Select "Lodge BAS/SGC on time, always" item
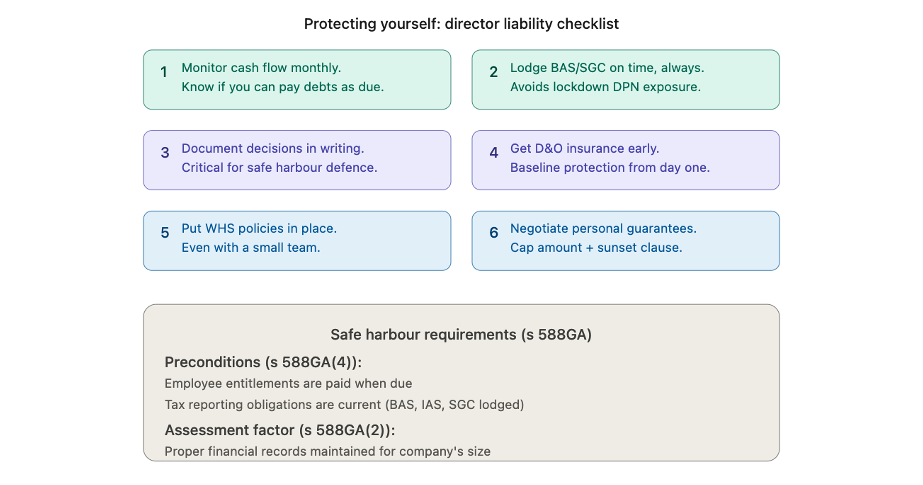Viewport: 923px width, 485px height. point(607,68)
